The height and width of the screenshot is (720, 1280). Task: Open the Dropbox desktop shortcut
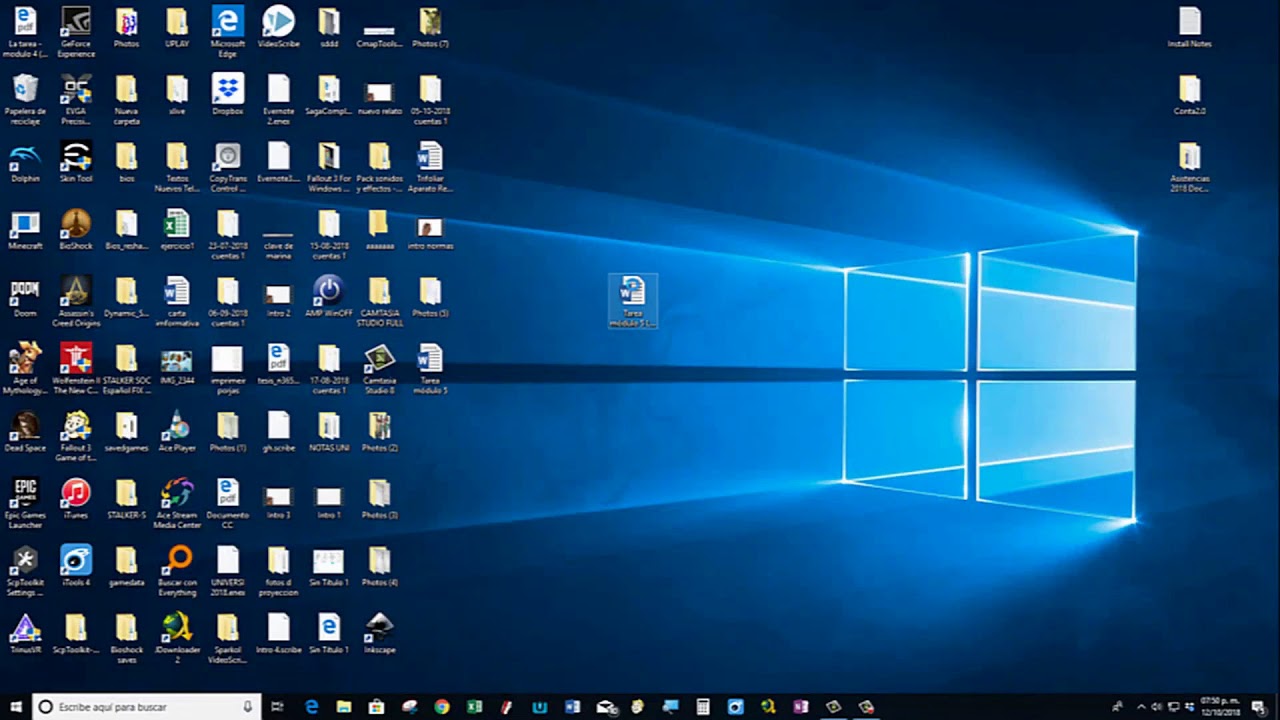coord(228,94)
